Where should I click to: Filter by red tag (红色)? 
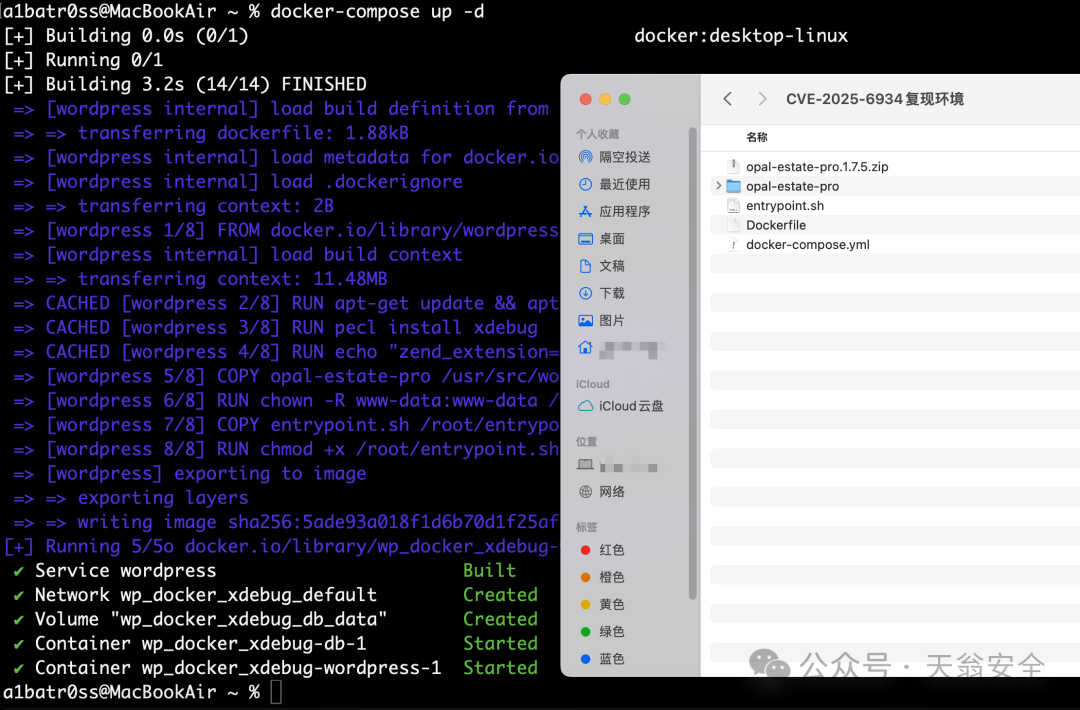602,550
